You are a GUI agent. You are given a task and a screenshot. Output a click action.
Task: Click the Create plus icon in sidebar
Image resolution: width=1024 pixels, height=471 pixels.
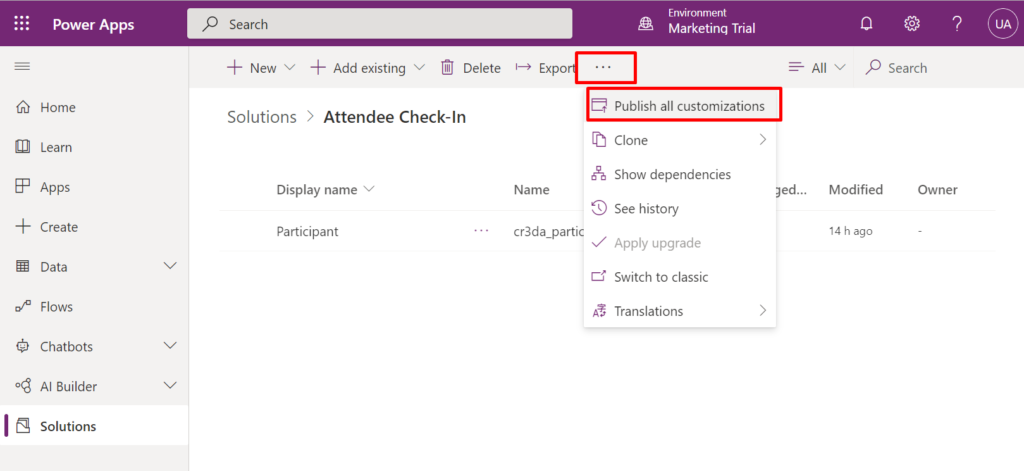[22, 227]
